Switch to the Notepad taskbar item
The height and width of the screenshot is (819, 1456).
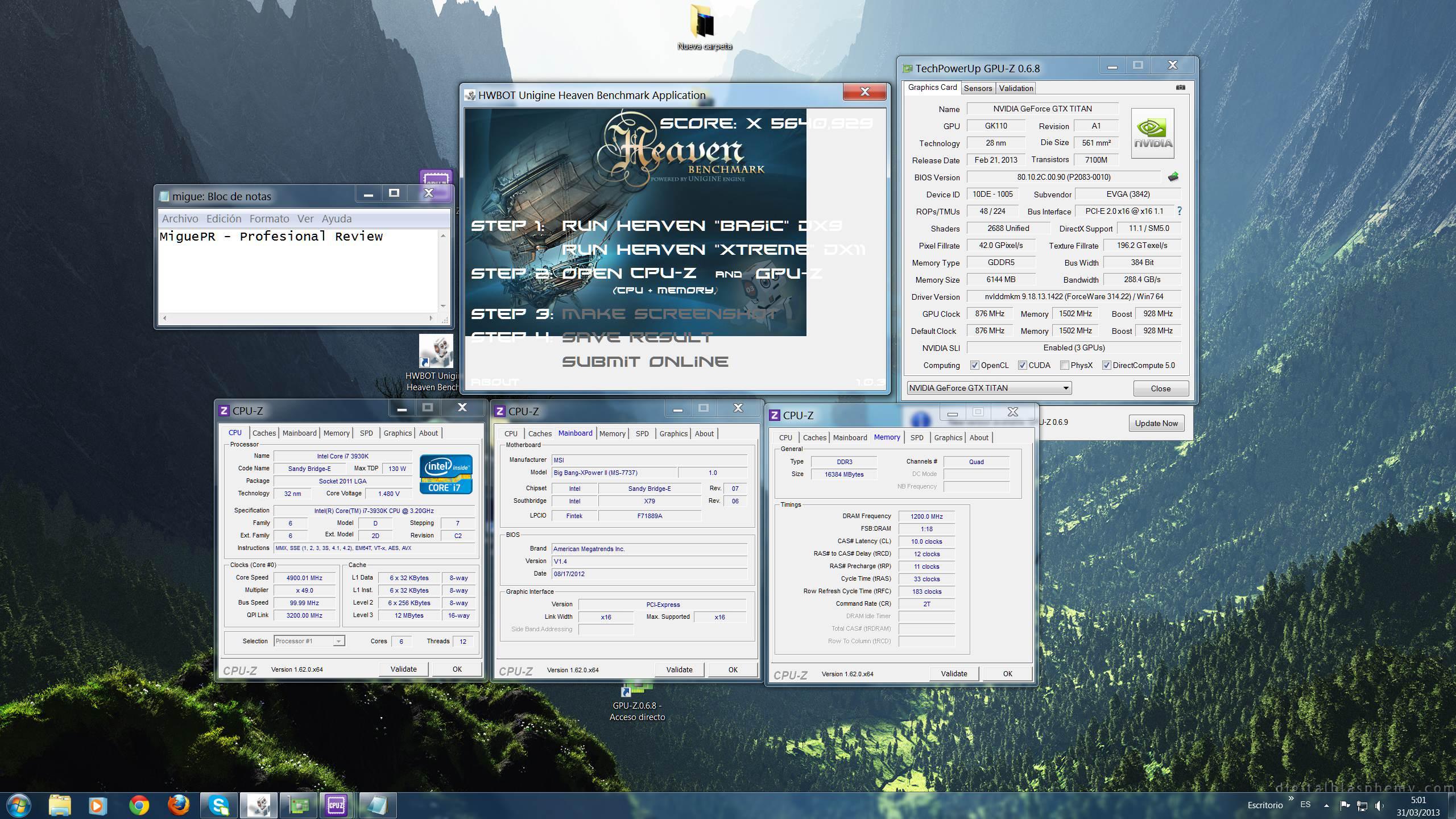point(377,805)
